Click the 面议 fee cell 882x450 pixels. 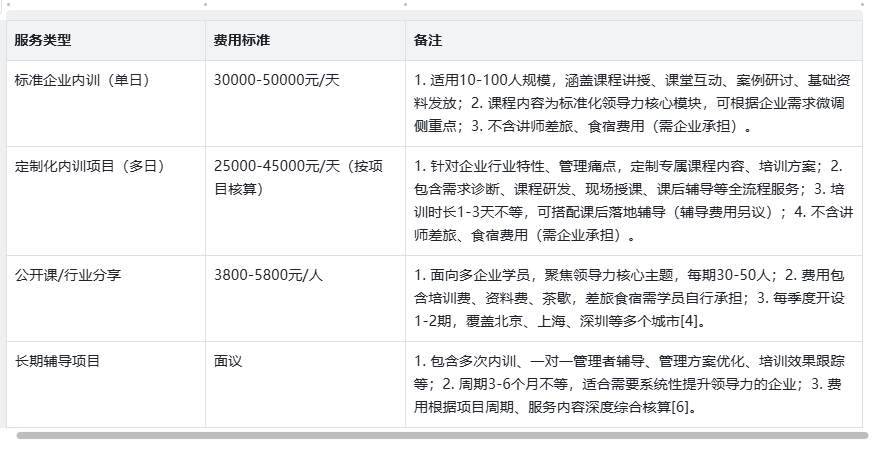pyautogui.click(x=227, y=361)
